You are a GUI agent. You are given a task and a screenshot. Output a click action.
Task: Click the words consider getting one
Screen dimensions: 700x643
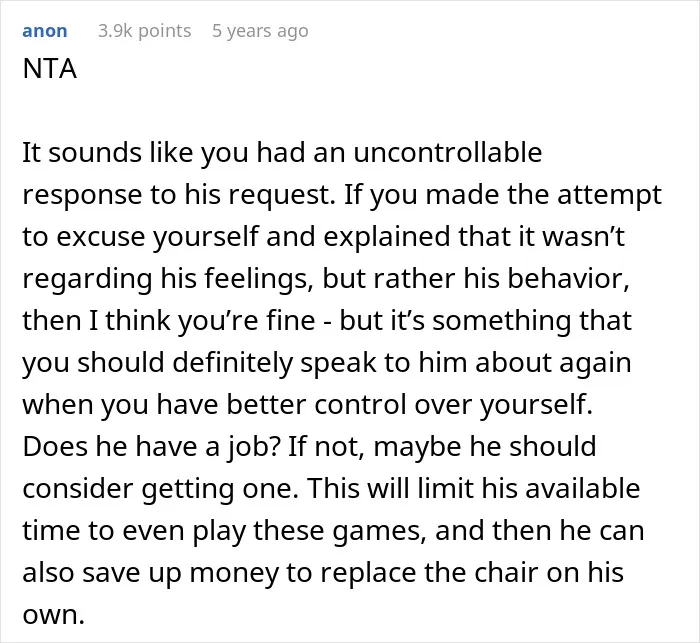coord(160,489)
